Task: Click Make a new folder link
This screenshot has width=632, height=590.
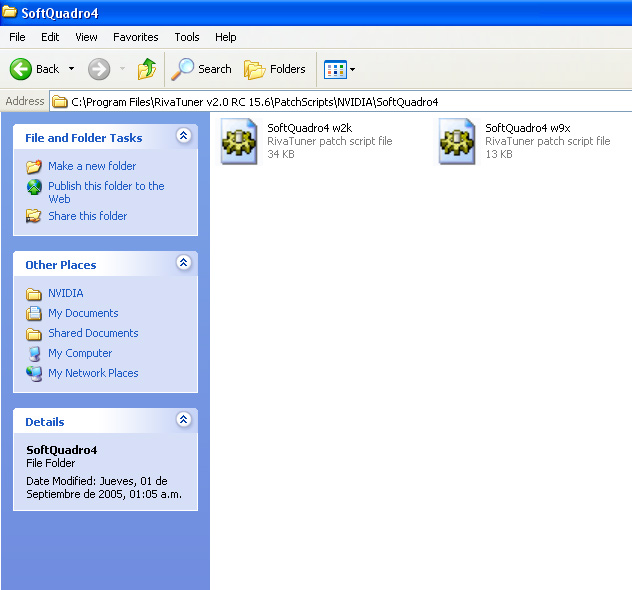Action: coord(92,166)
